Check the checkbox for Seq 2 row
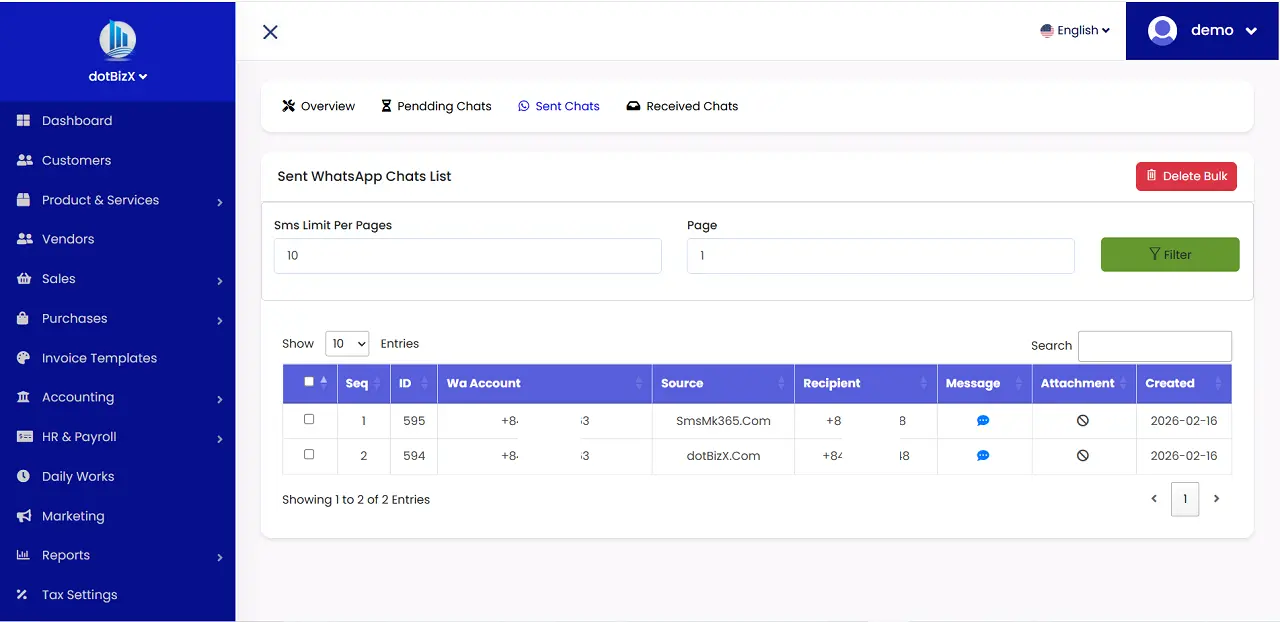Viewport: 1280px width, 622px height. (x=309, y=455)
